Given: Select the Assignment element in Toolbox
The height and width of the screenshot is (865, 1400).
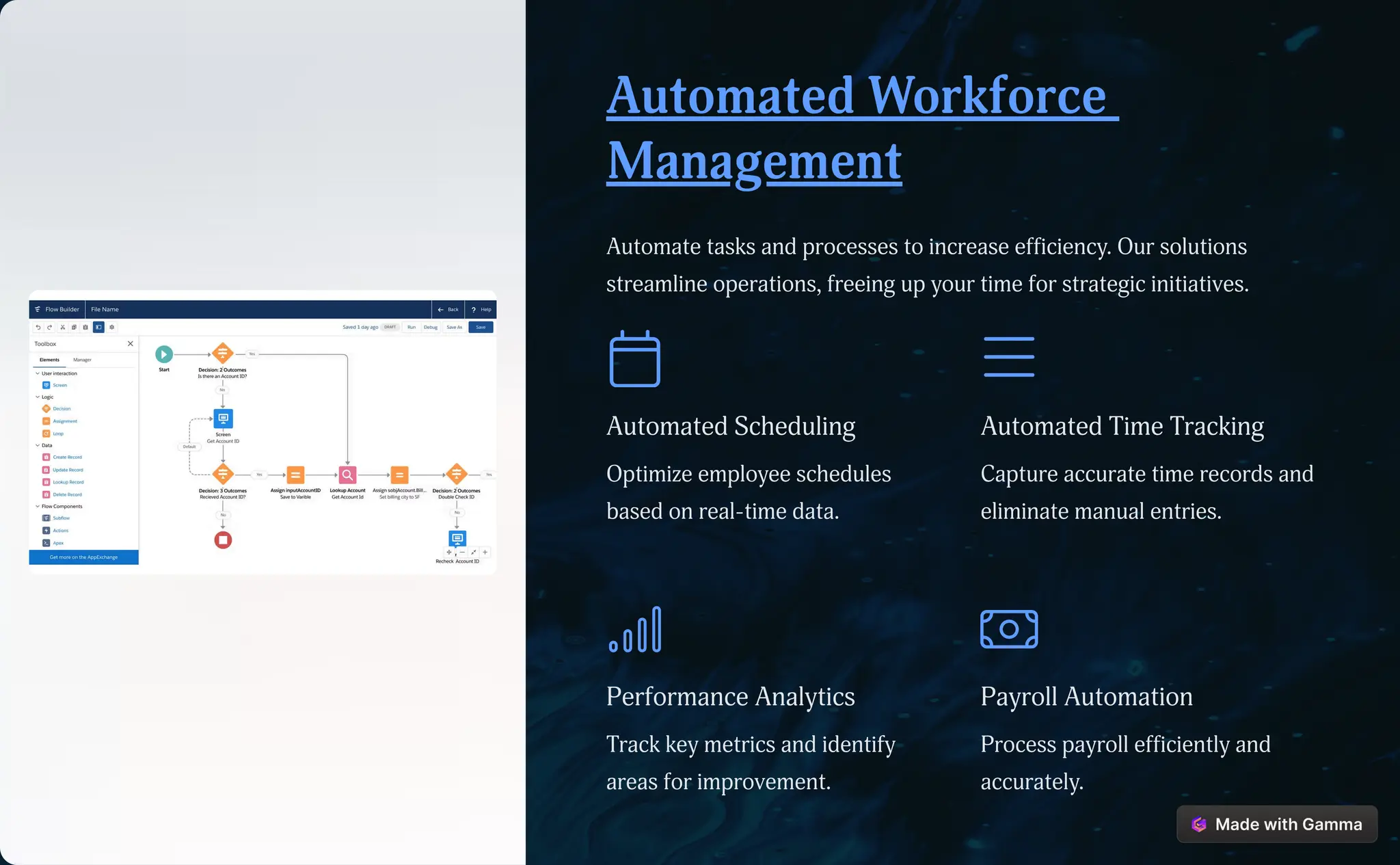Looking at the screenshot, I should coord(60,421).
